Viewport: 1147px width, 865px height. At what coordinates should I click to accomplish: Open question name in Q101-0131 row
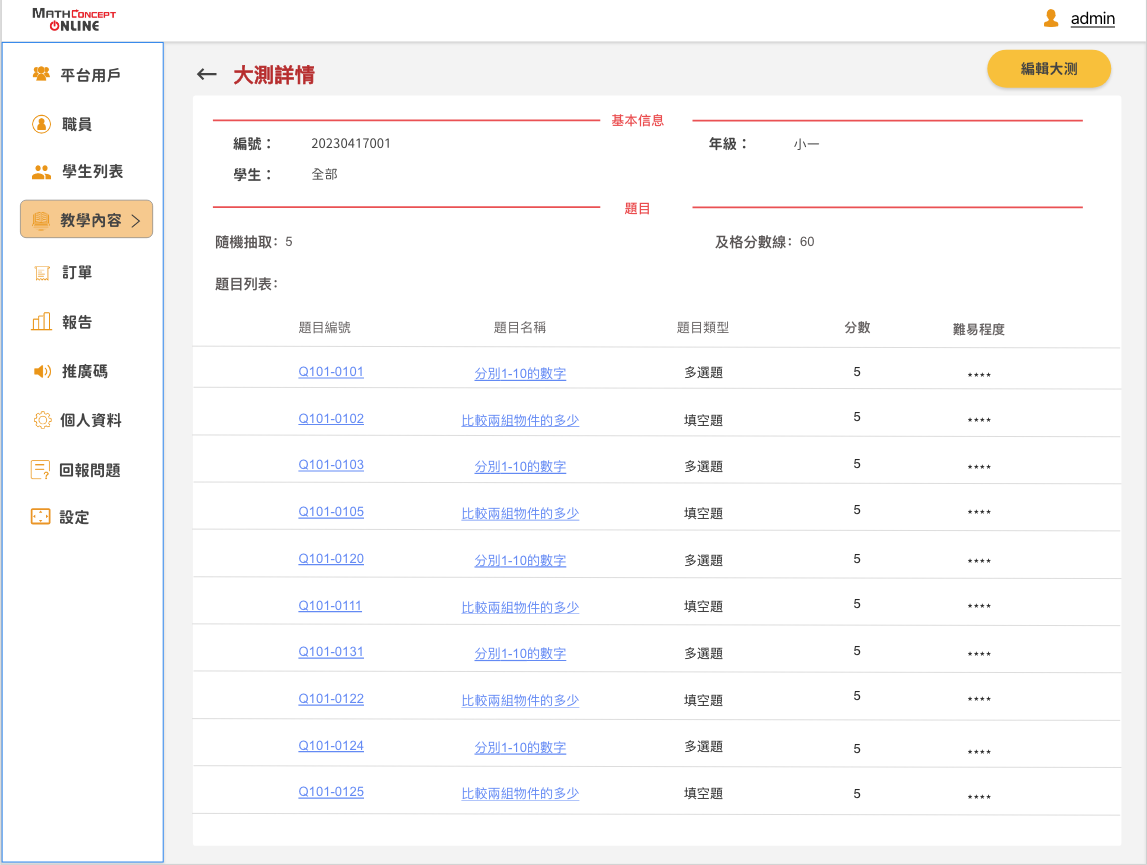520,653
